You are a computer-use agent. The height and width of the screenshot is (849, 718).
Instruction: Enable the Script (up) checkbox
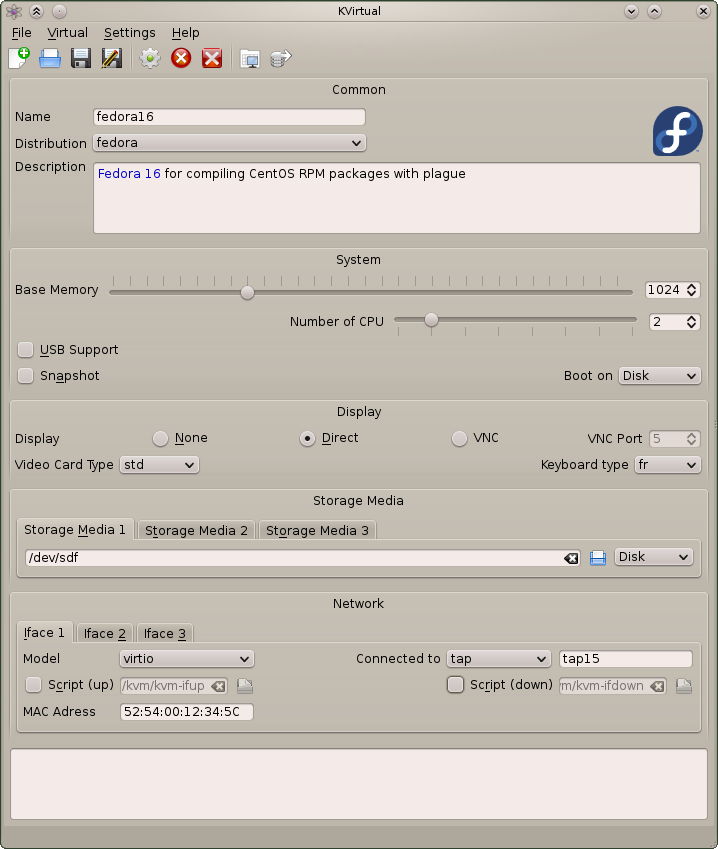click(34, 685)
